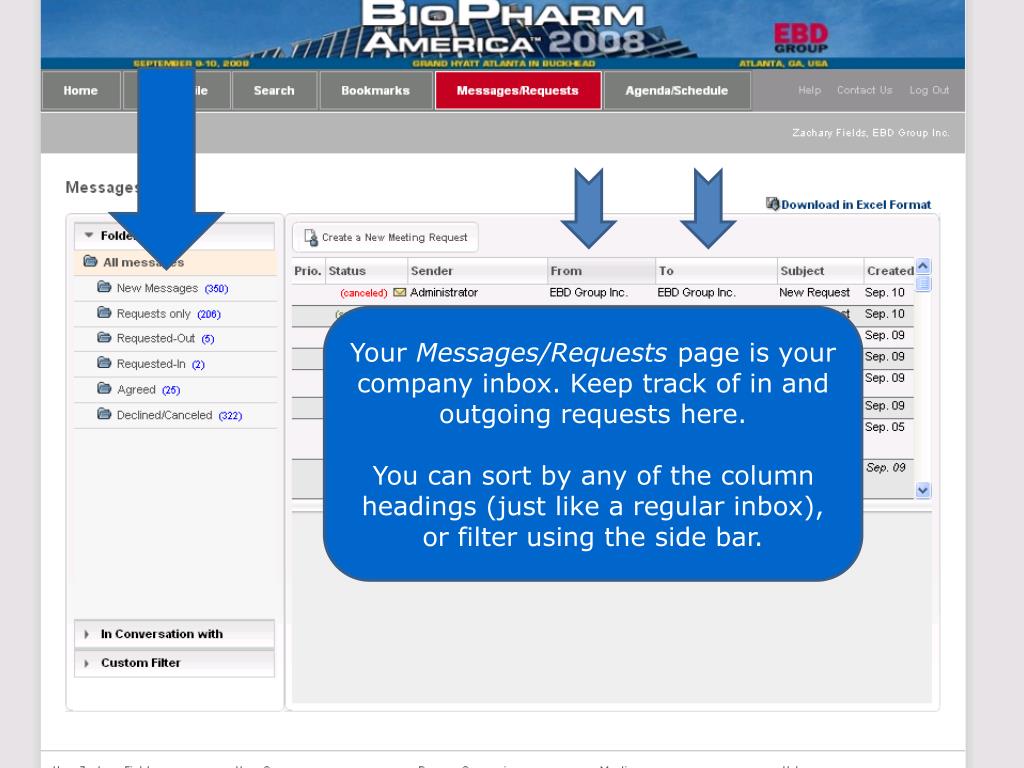Click the Agreed folder icon
1024x768 pixels.
point(104,388)
